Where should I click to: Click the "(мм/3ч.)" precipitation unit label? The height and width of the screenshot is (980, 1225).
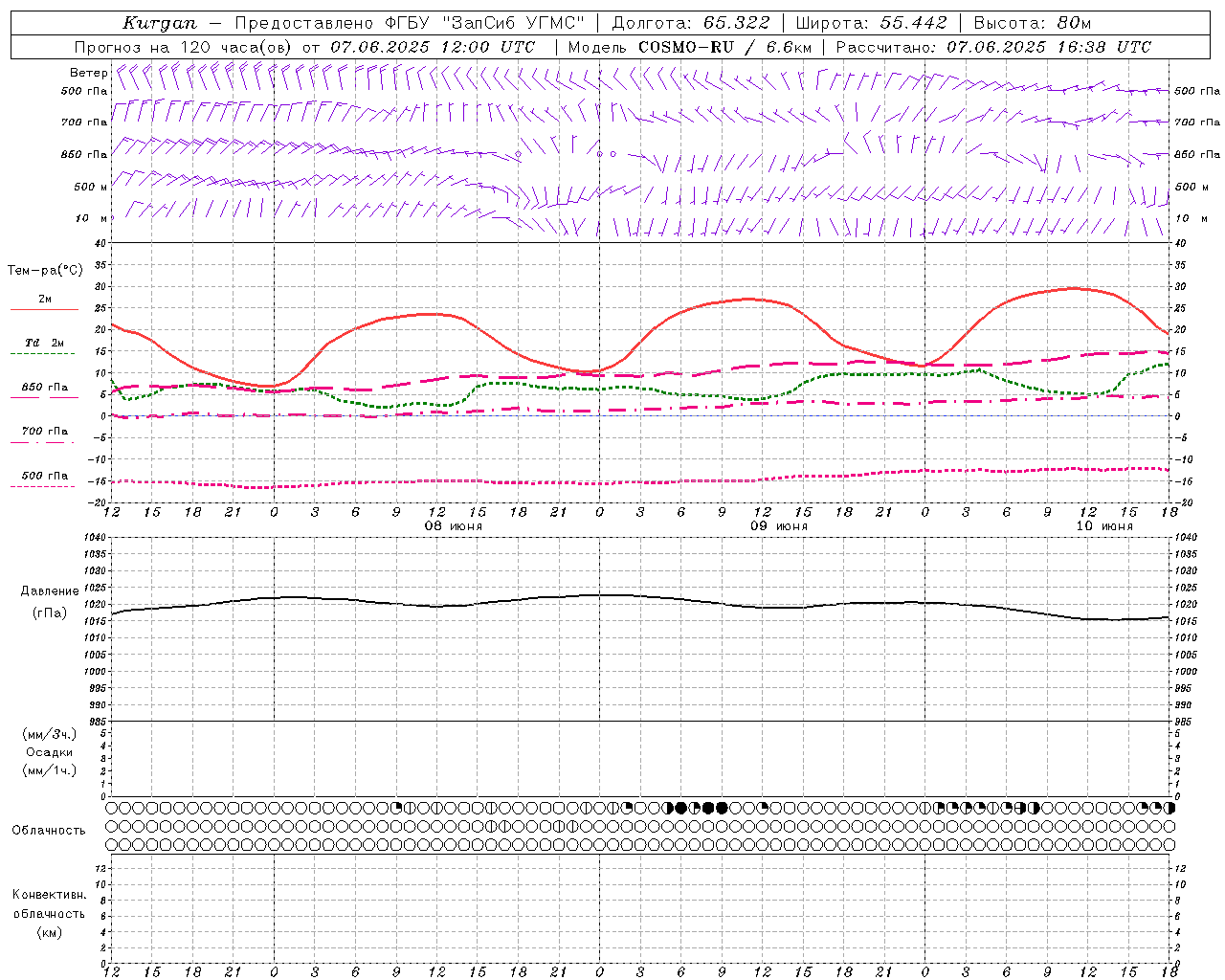49,734
